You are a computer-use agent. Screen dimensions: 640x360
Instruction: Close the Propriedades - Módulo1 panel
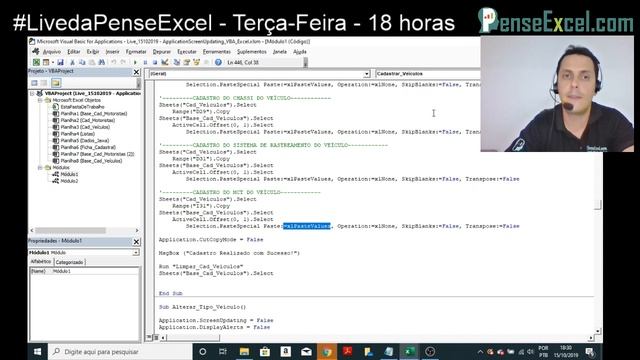[x=136, y=242]
